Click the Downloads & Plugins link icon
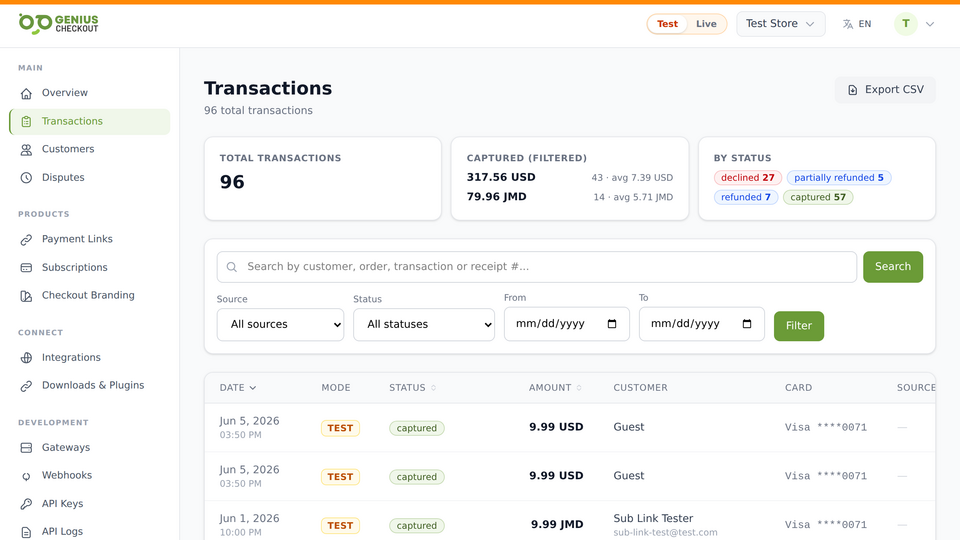 tap(26, 386)
